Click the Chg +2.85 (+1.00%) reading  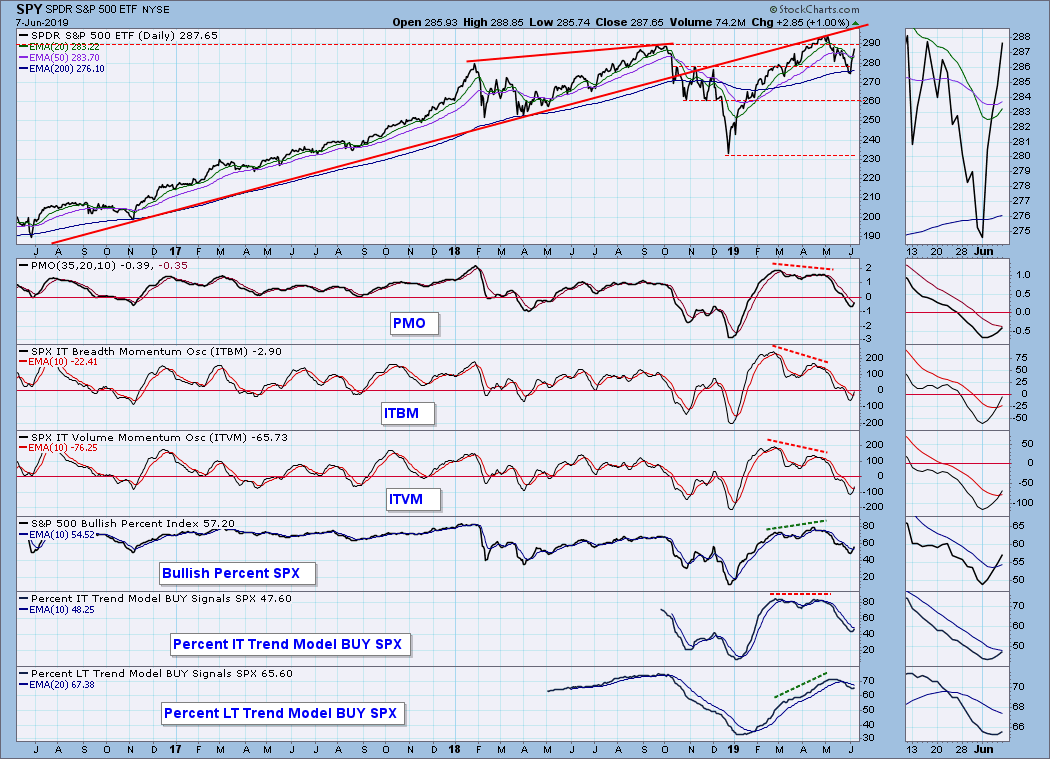pos(800,22)
